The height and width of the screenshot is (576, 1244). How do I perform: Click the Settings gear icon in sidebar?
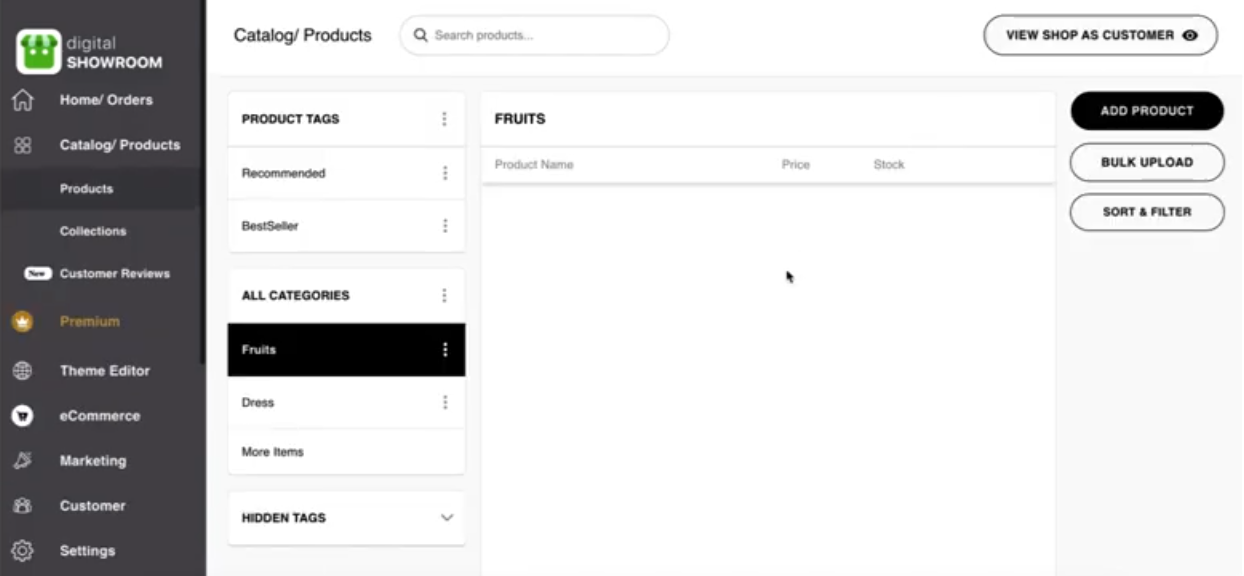tap(23, 551)
